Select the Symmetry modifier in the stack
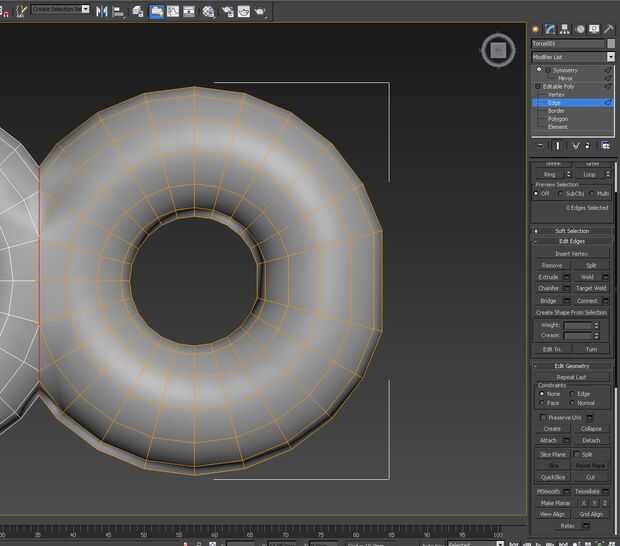This screenshot has width=620, height=546. 563,70
